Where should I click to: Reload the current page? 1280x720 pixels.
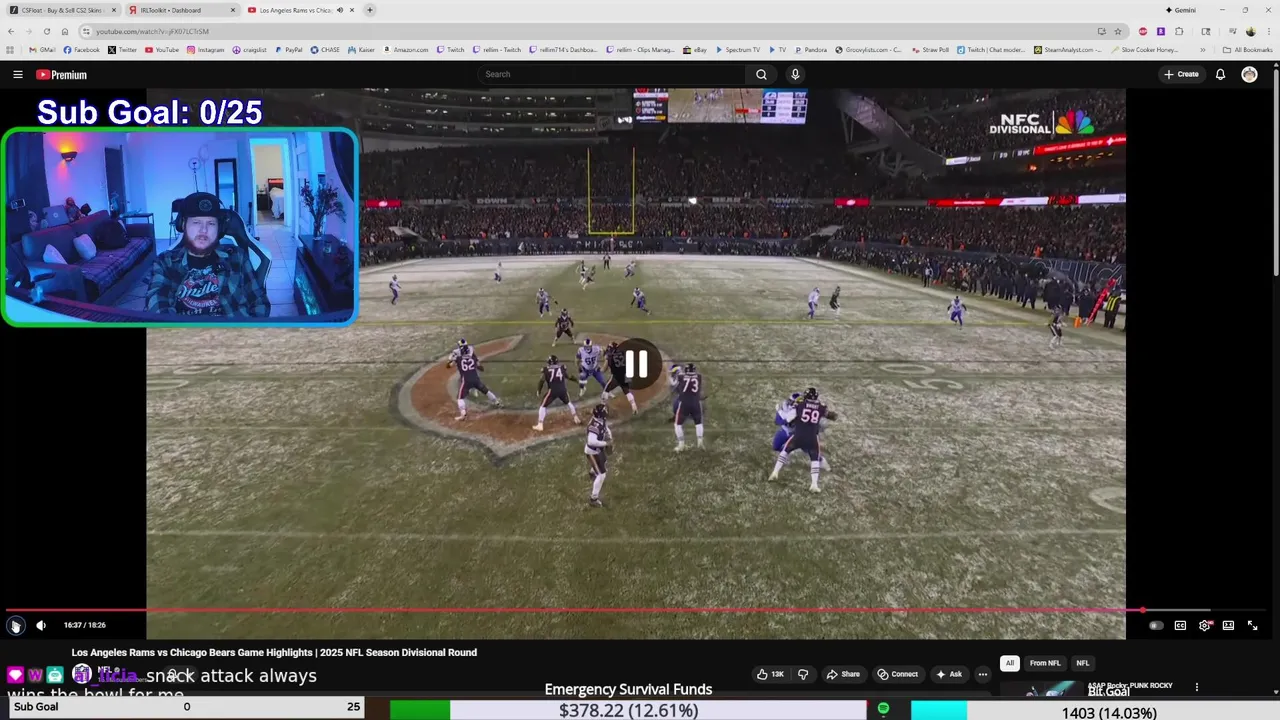click(47, 31)
